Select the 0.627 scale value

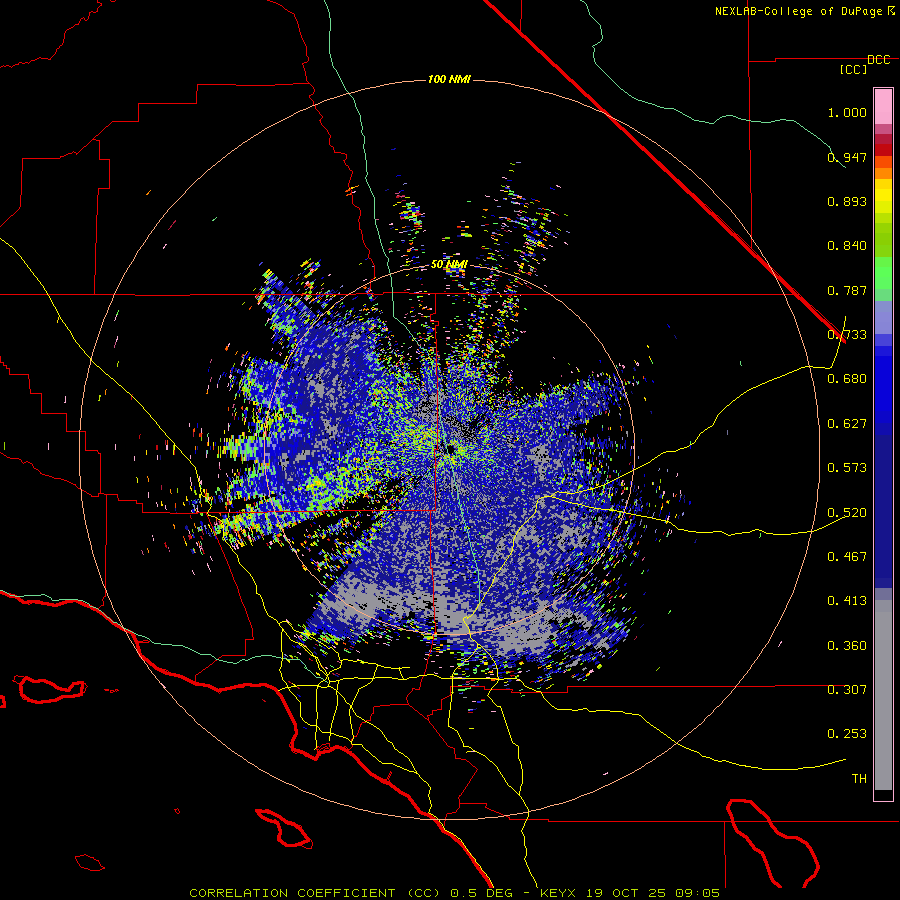coord(847,424)
